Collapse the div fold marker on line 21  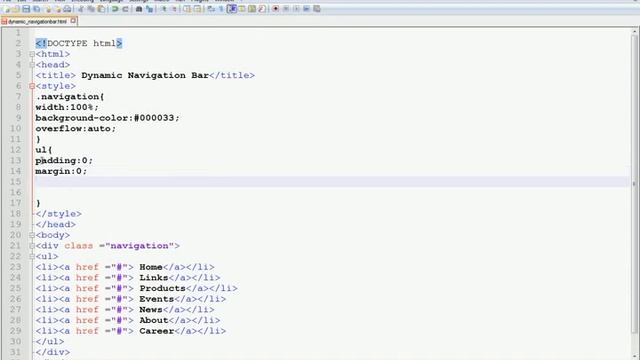[32, 246]
